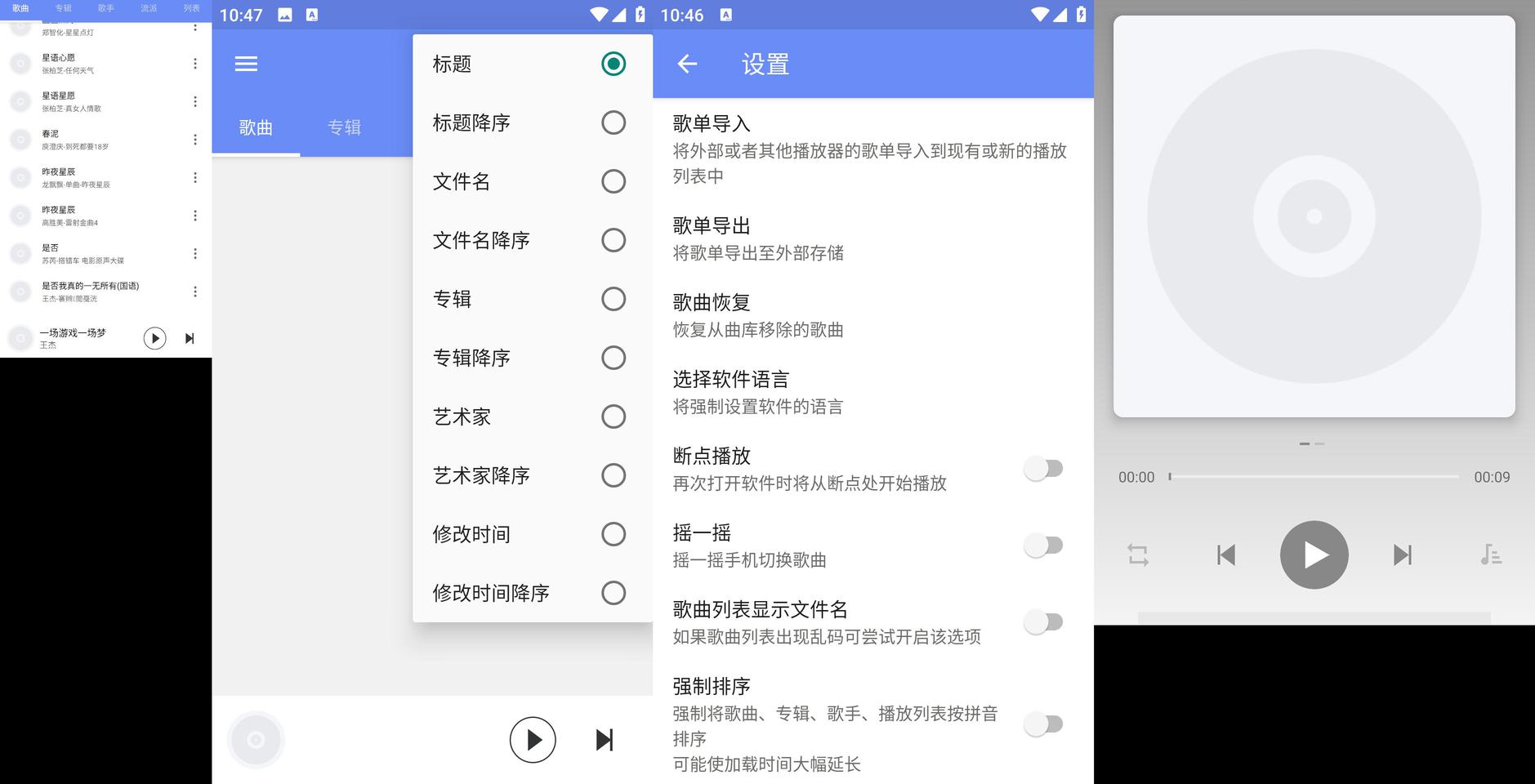Skip to next track in full player
Viewport: 1535px width, 784px height.
1402,555
